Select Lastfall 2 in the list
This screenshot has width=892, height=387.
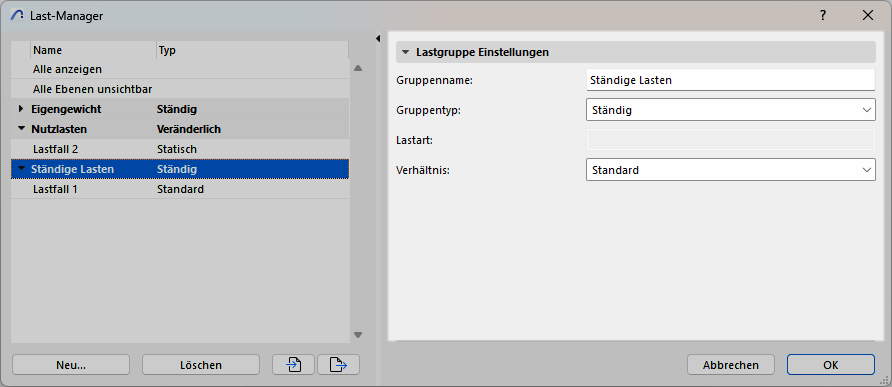[x=180, y=149]
